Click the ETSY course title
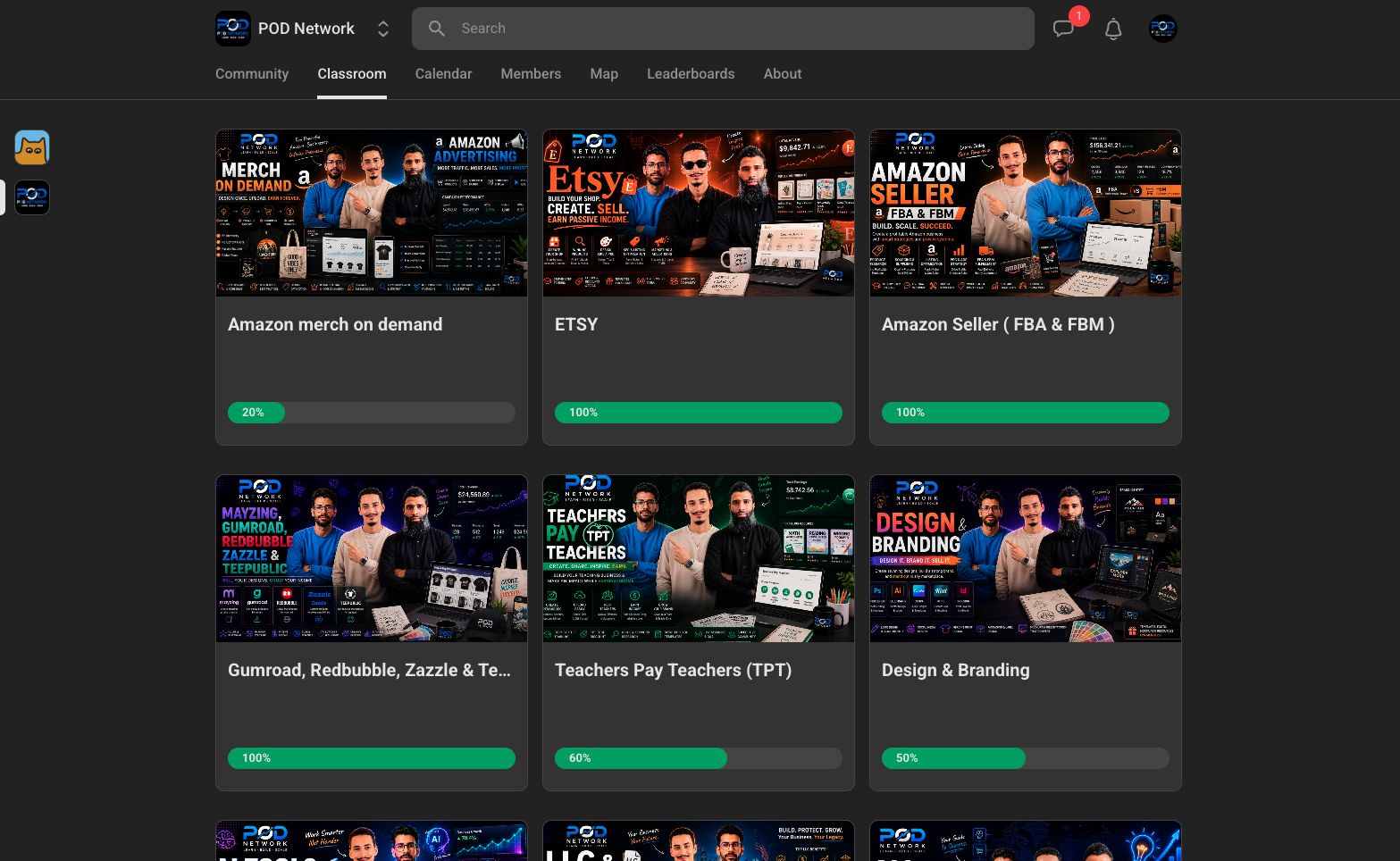 pos(576,324)
